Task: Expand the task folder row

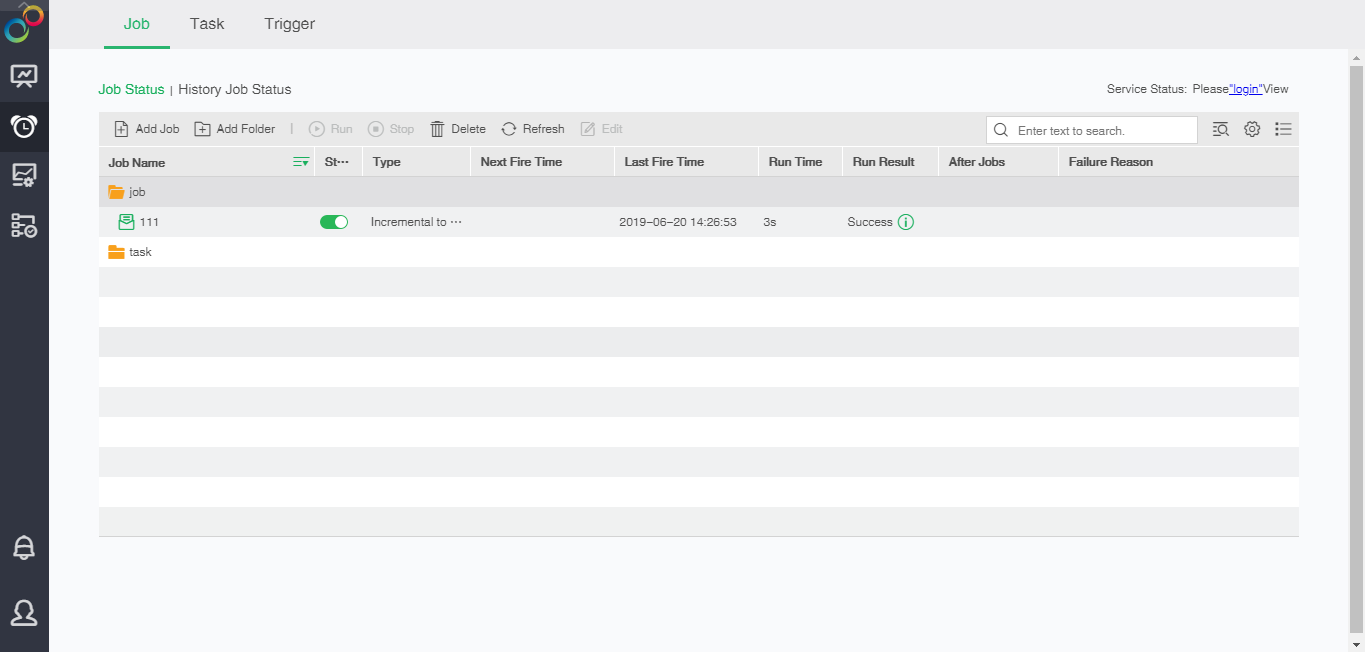Action: click(699, 252)
